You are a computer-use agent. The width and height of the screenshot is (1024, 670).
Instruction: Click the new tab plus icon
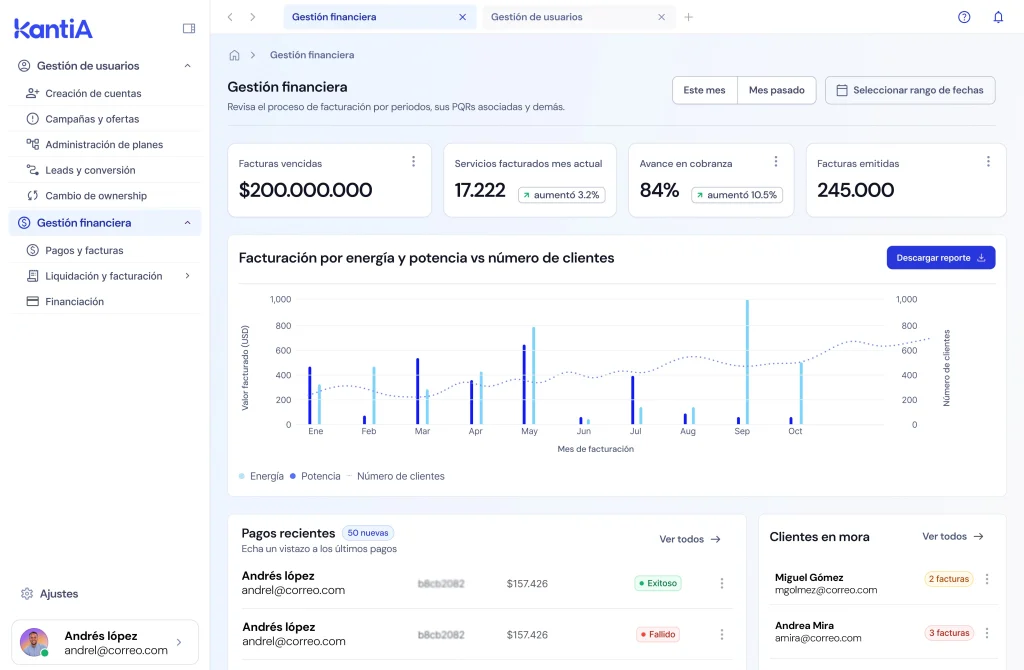click(x=688, y=17)
